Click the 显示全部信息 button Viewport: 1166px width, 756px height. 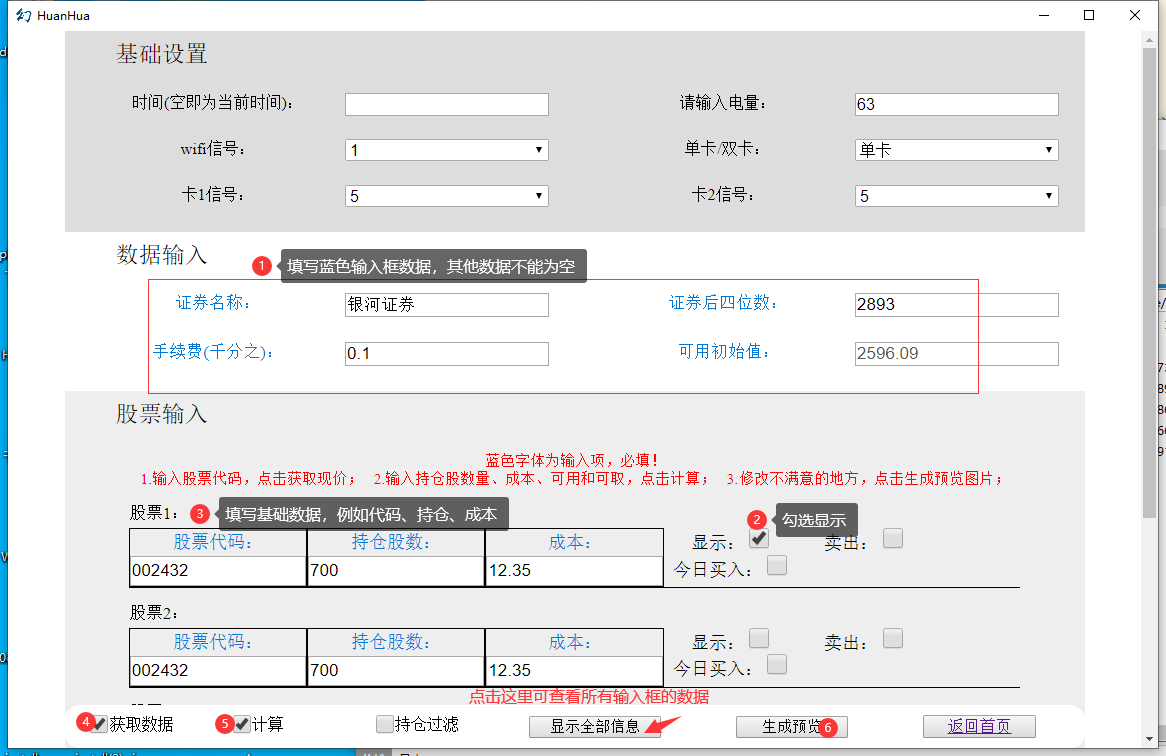[x=594, y=727]
